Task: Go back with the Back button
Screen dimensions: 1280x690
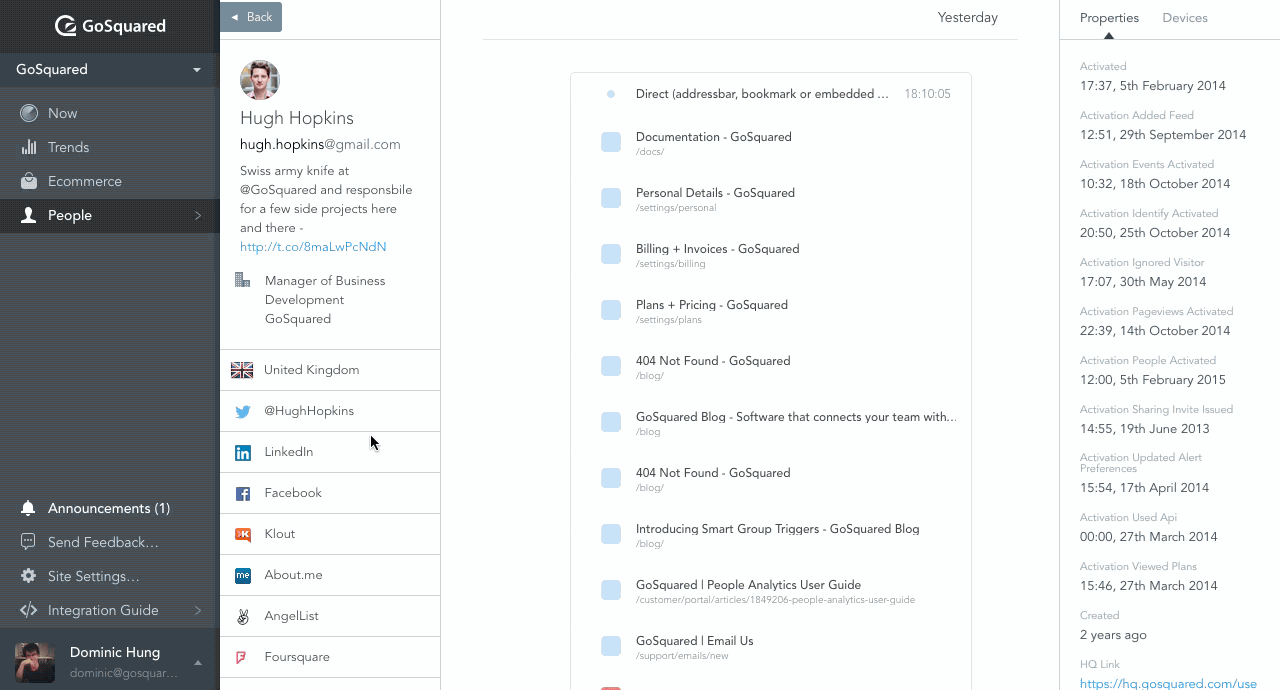Action: click(x=251, y=17)
